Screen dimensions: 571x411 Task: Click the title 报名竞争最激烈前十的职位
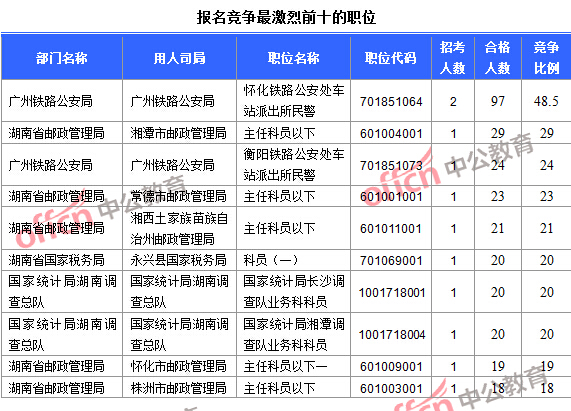(x=286, y=17)
